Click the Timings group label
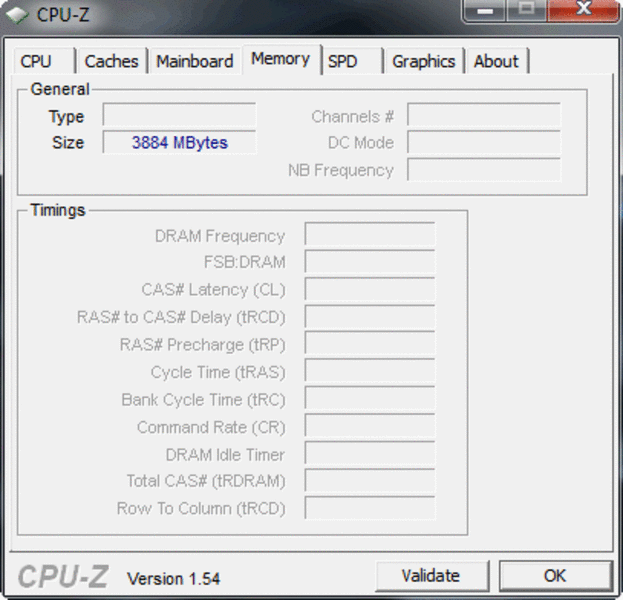The height and width of the screenshot is (600, 623). click(x=58, y=210)
